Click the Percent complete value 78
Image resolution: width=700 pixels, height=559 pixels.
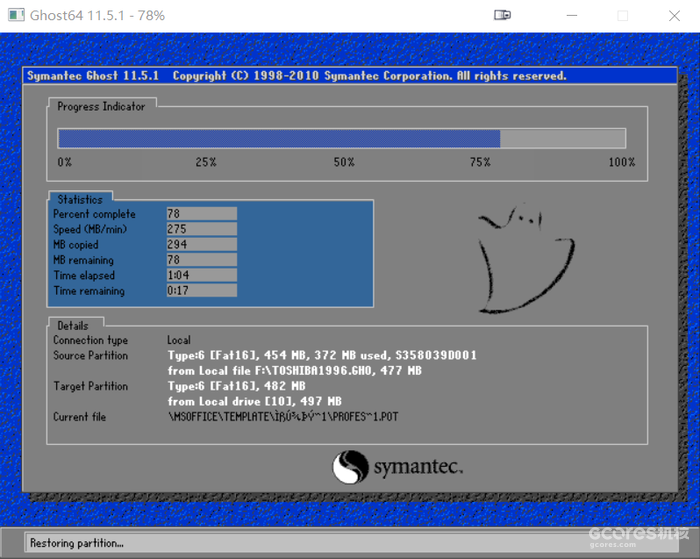click(202, 213)
